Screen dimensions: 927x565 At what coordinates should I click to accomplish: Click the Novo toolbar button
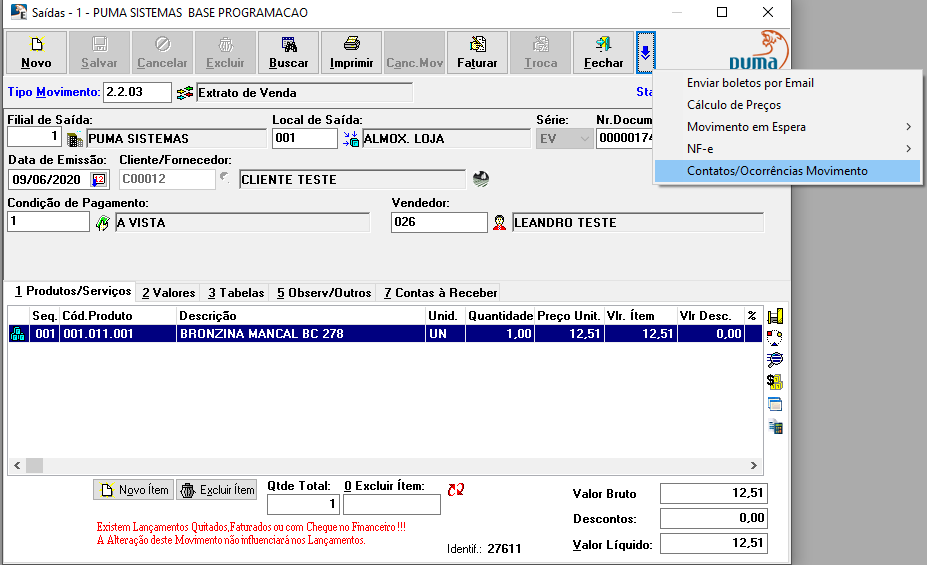(x=37, y=53)
